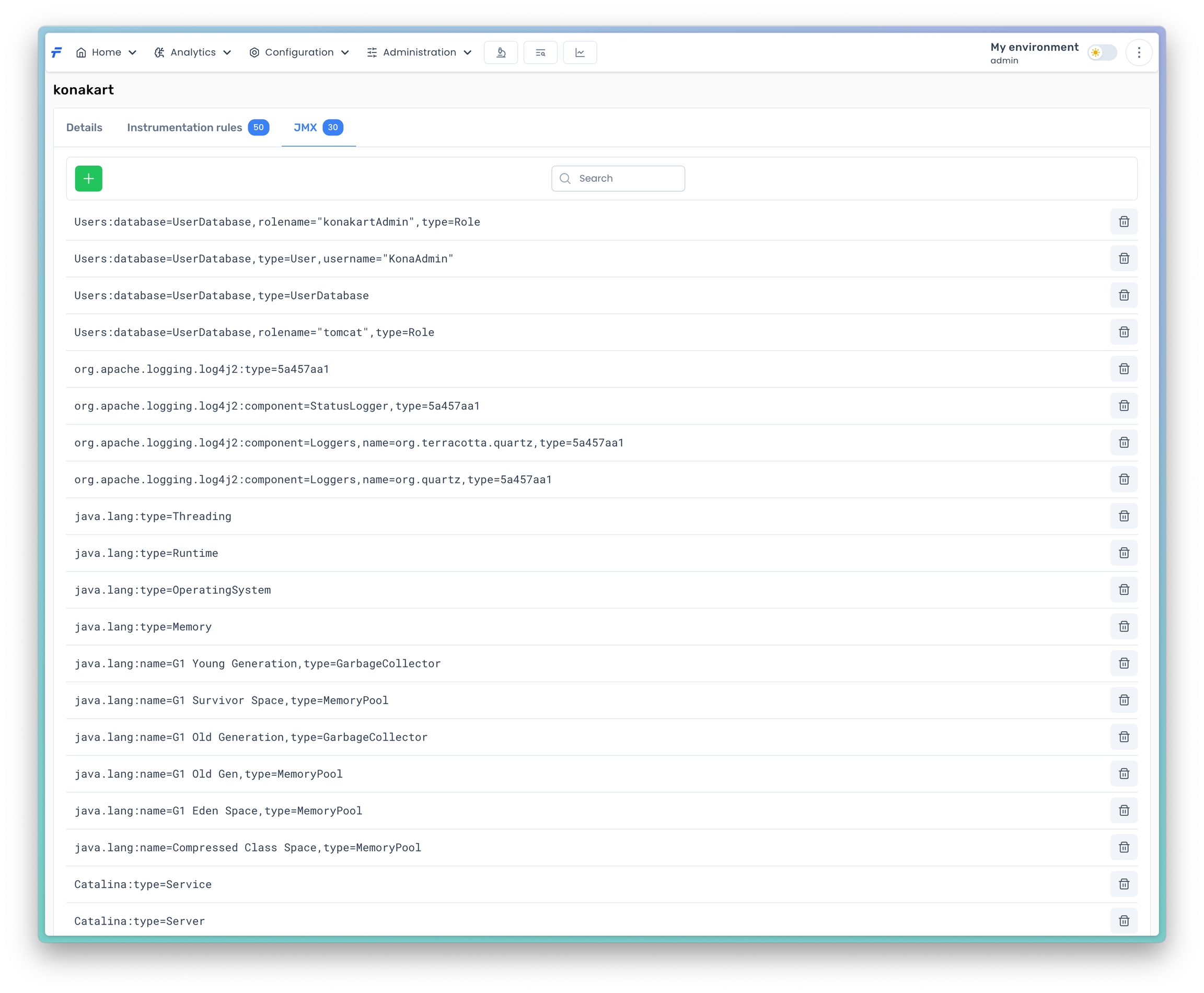Click the My environment admin label

(1034, 53)
